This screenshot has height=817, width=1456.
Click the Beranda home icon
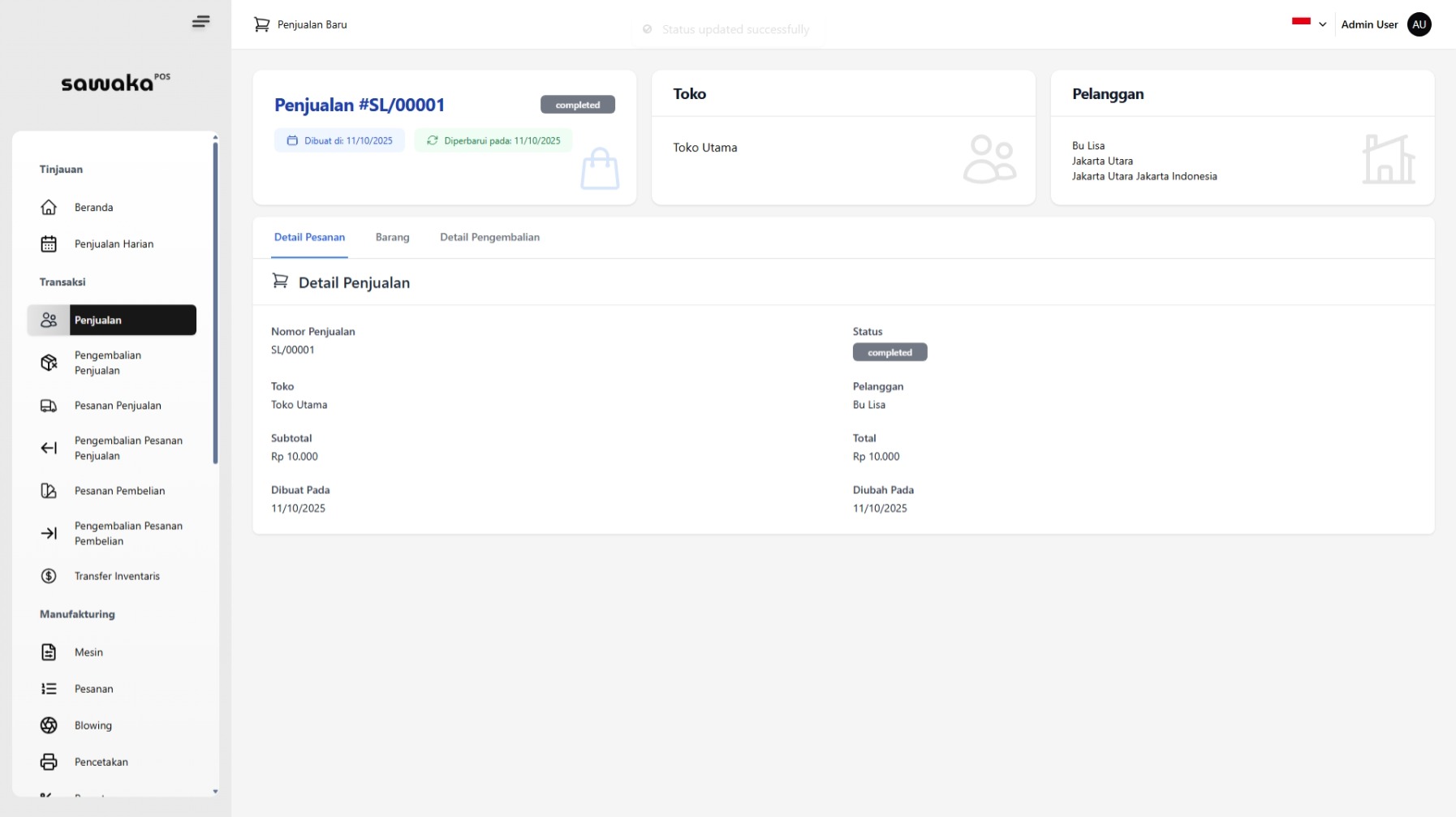(x=49, y=208)
